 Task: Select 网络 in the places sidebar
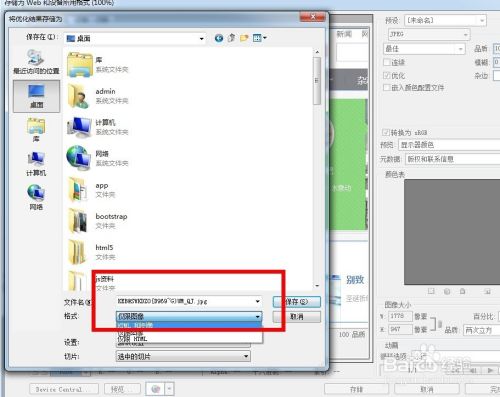tap(36, 198)
